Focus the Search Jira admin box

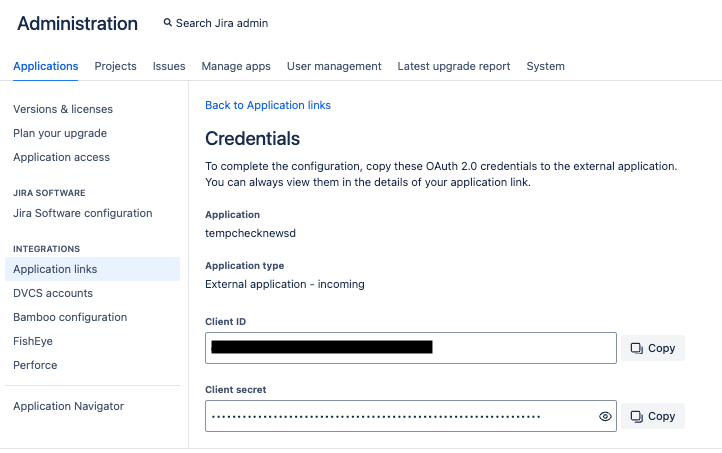pyautogui.click(x=222, y=23)
